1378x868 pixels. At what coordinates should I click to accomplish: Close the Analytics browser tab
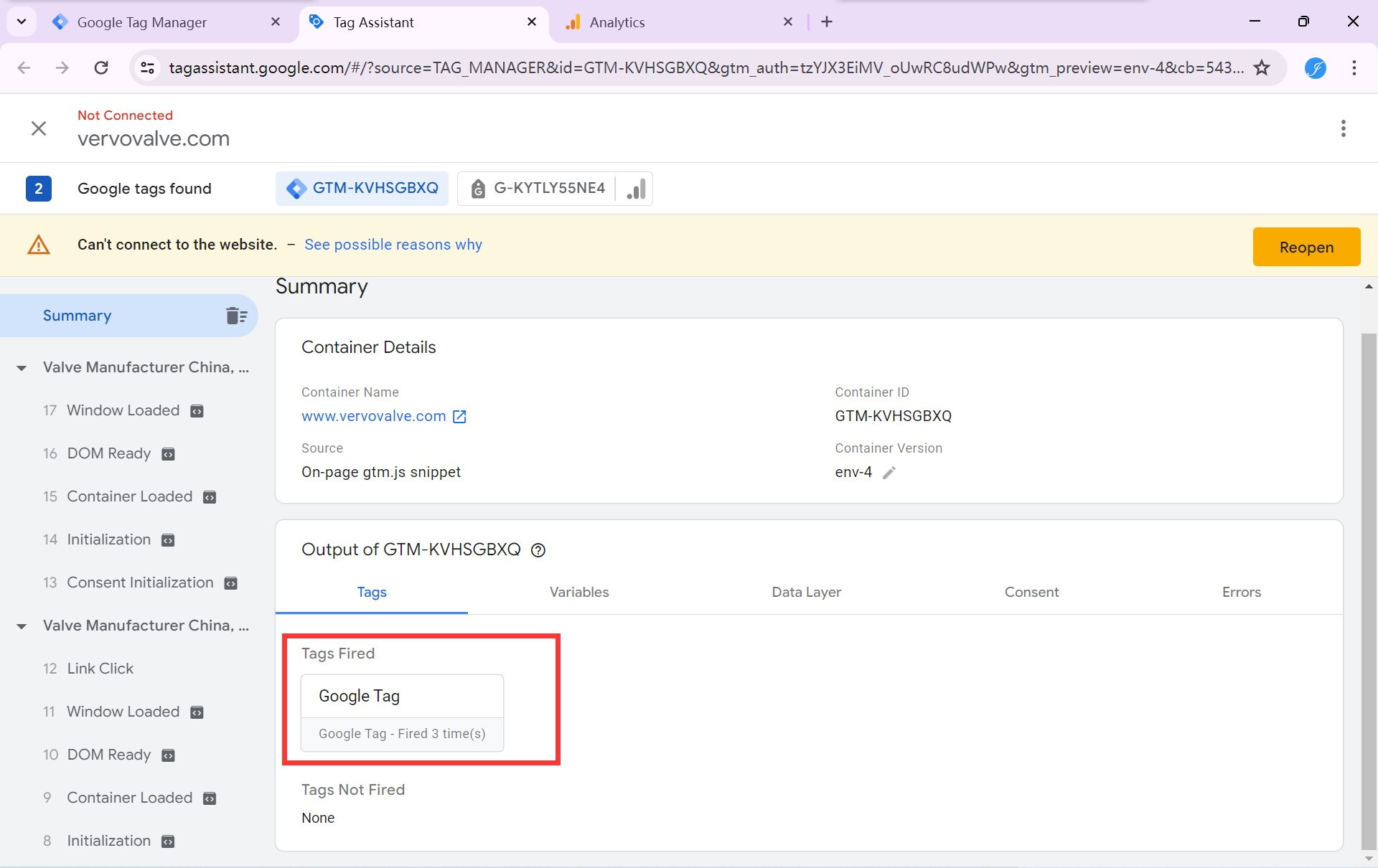788,22
